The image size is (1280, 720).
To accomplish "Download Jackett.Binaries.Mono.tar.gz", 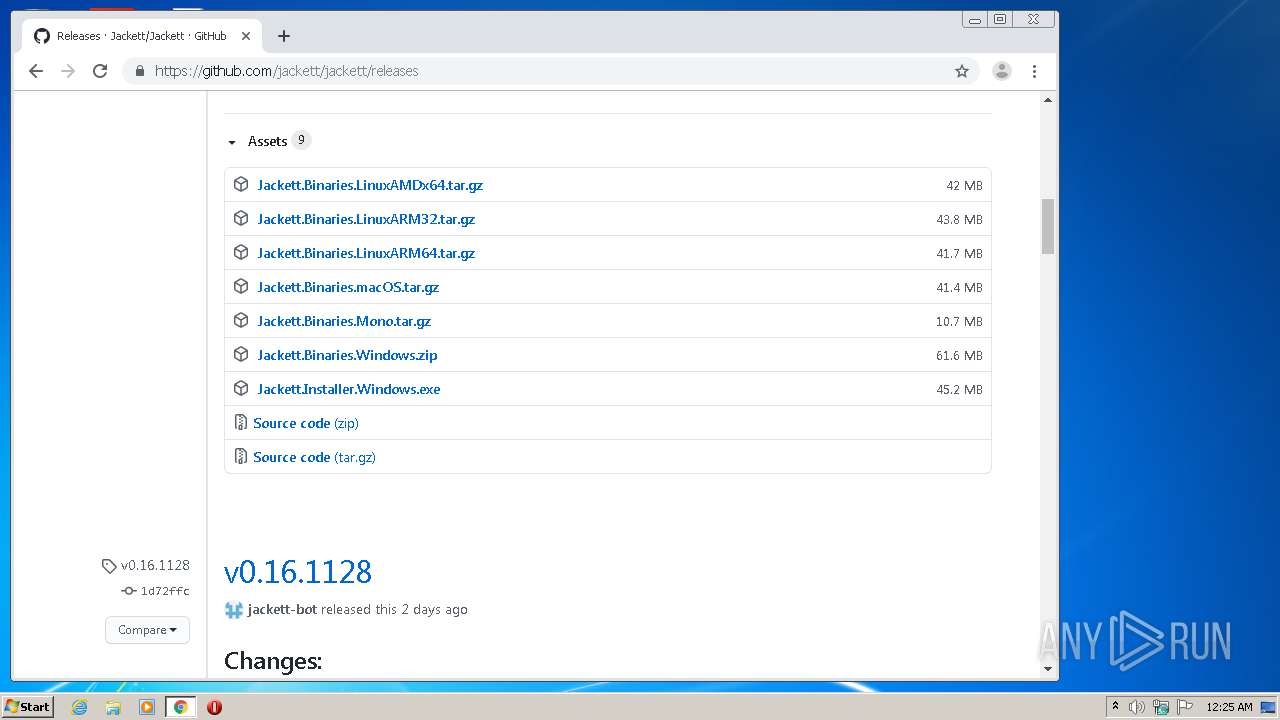I will pyautogui.click(x=344, y=321).
